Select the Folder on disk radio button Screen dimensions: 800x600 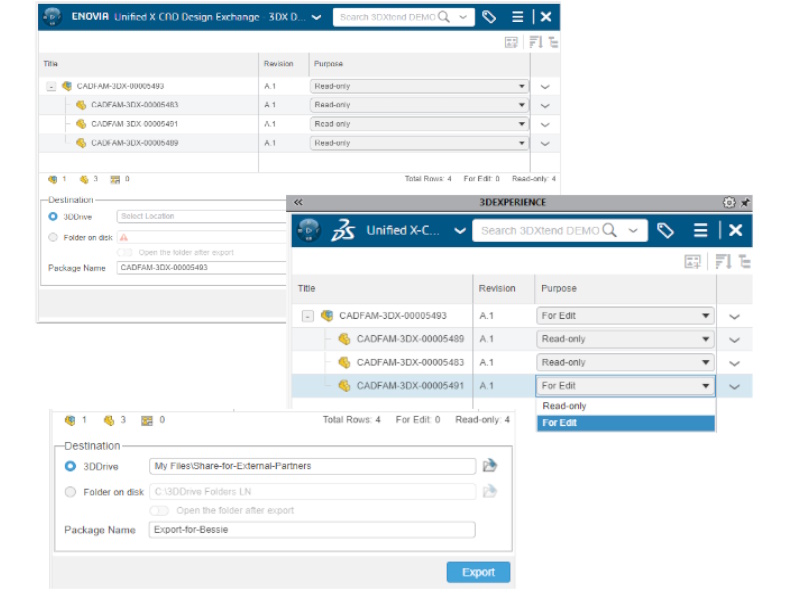coord(70,491)
